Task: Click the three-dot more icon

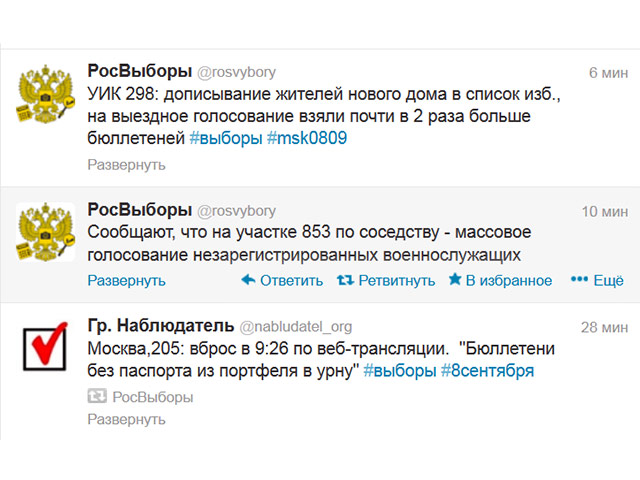Action: [578, 281]
